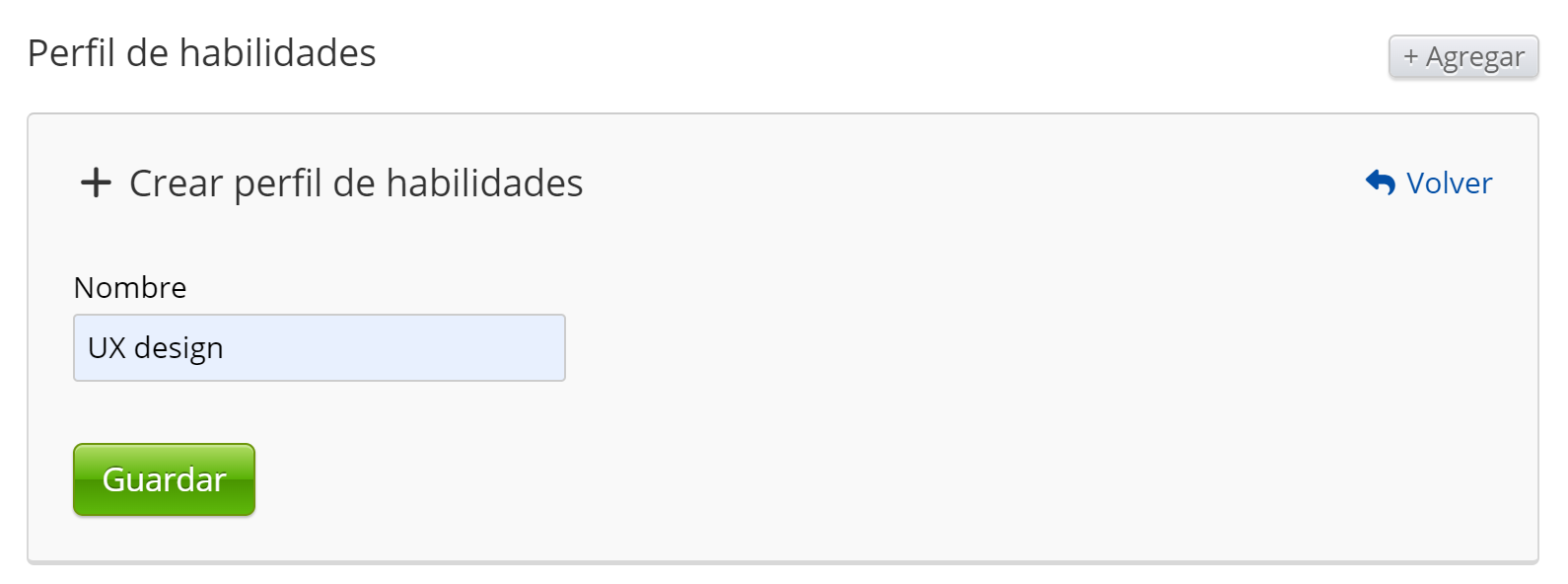The width and height of the screenshot is (1568, 584).
Task: Click the green Guardar button
Action: coord(164,479)
